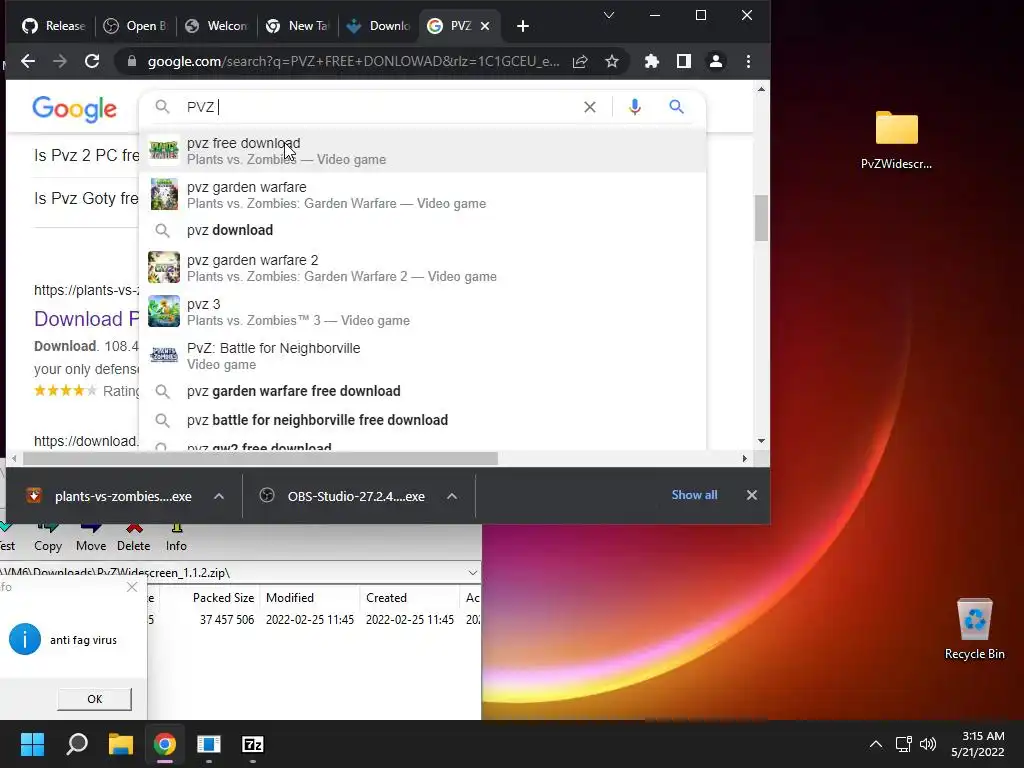Close the info dialog with X
The image size is (1024, 768).
tap(132, 587)
